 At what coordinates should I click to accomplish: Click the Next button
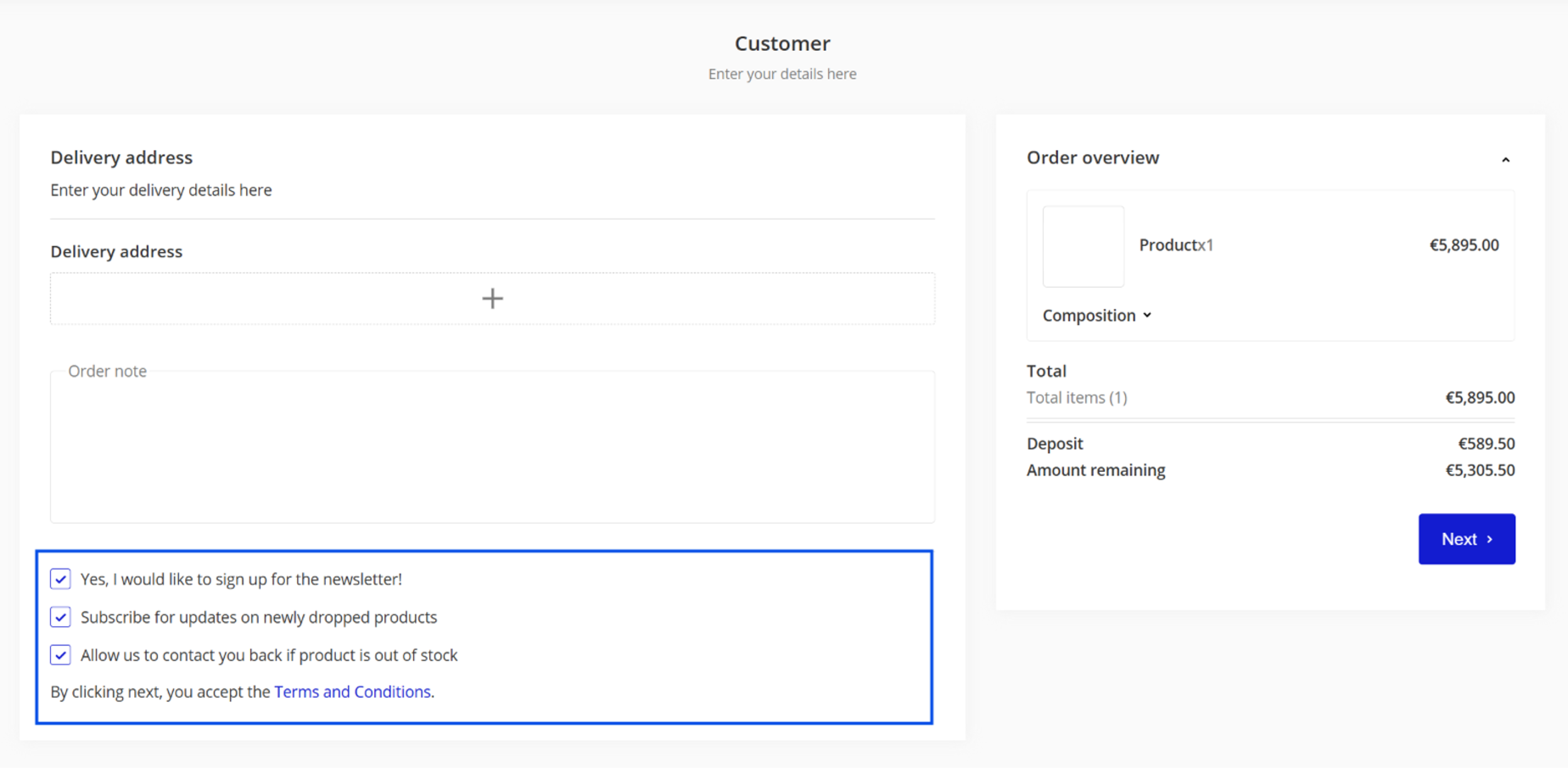pos(1466,539)
